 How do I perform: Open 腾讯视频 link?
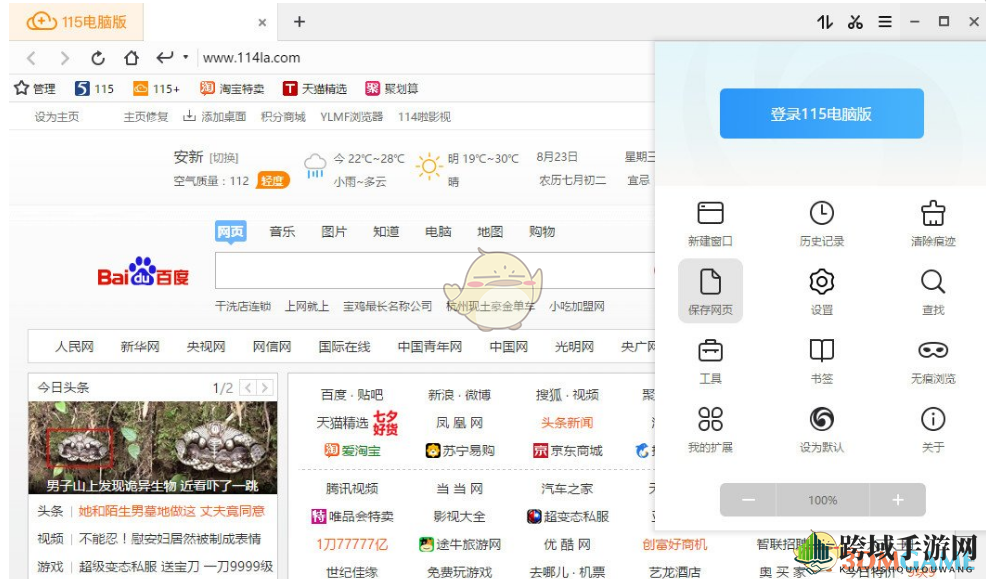352,488
